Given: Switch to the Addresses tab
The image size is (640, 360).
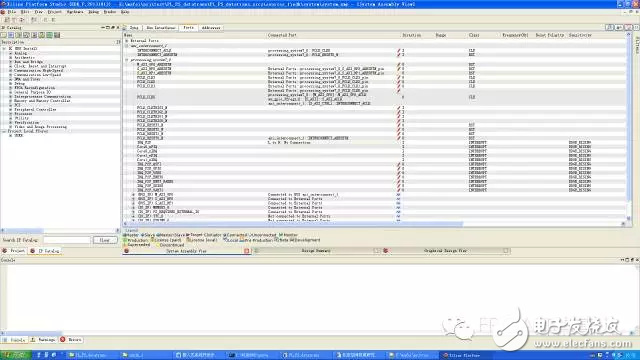Looking at the screenshot, I should (211, 28).
